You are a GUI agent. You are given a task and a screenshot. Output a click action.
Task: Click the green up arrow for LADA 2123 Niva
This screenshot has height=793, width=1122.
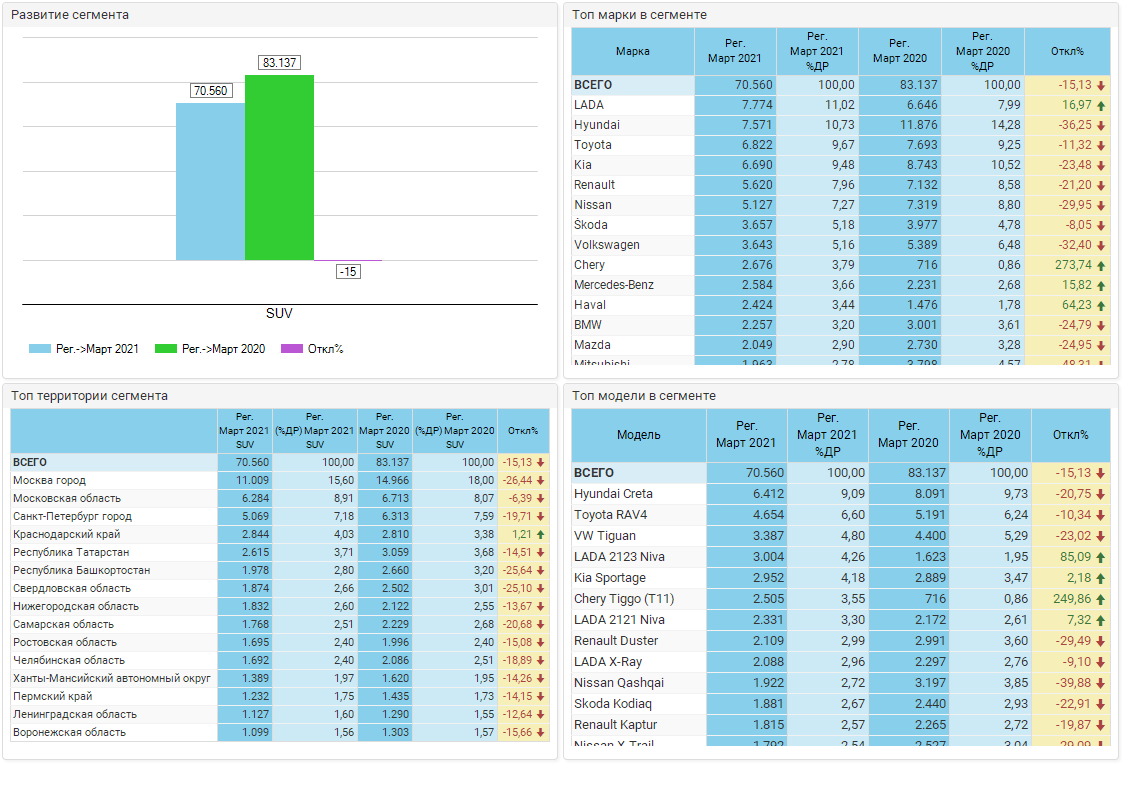1101,557
